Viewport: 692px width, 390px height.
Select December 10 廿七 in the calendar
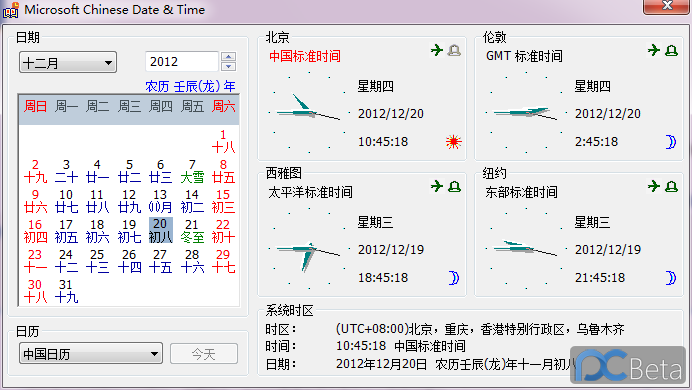66,201
